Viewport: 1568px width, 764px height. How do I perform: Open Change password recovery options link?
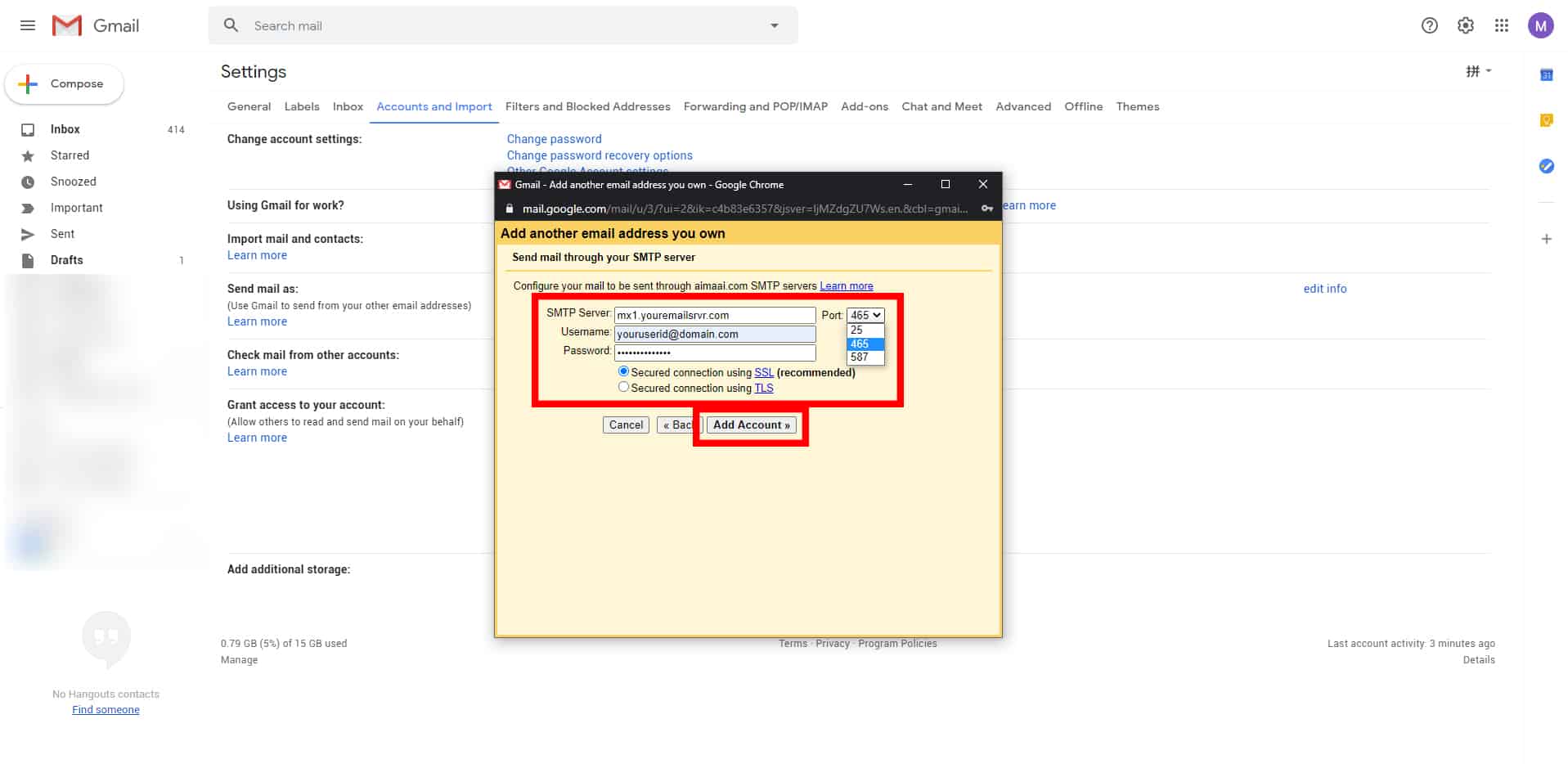(x=599, y=155)
